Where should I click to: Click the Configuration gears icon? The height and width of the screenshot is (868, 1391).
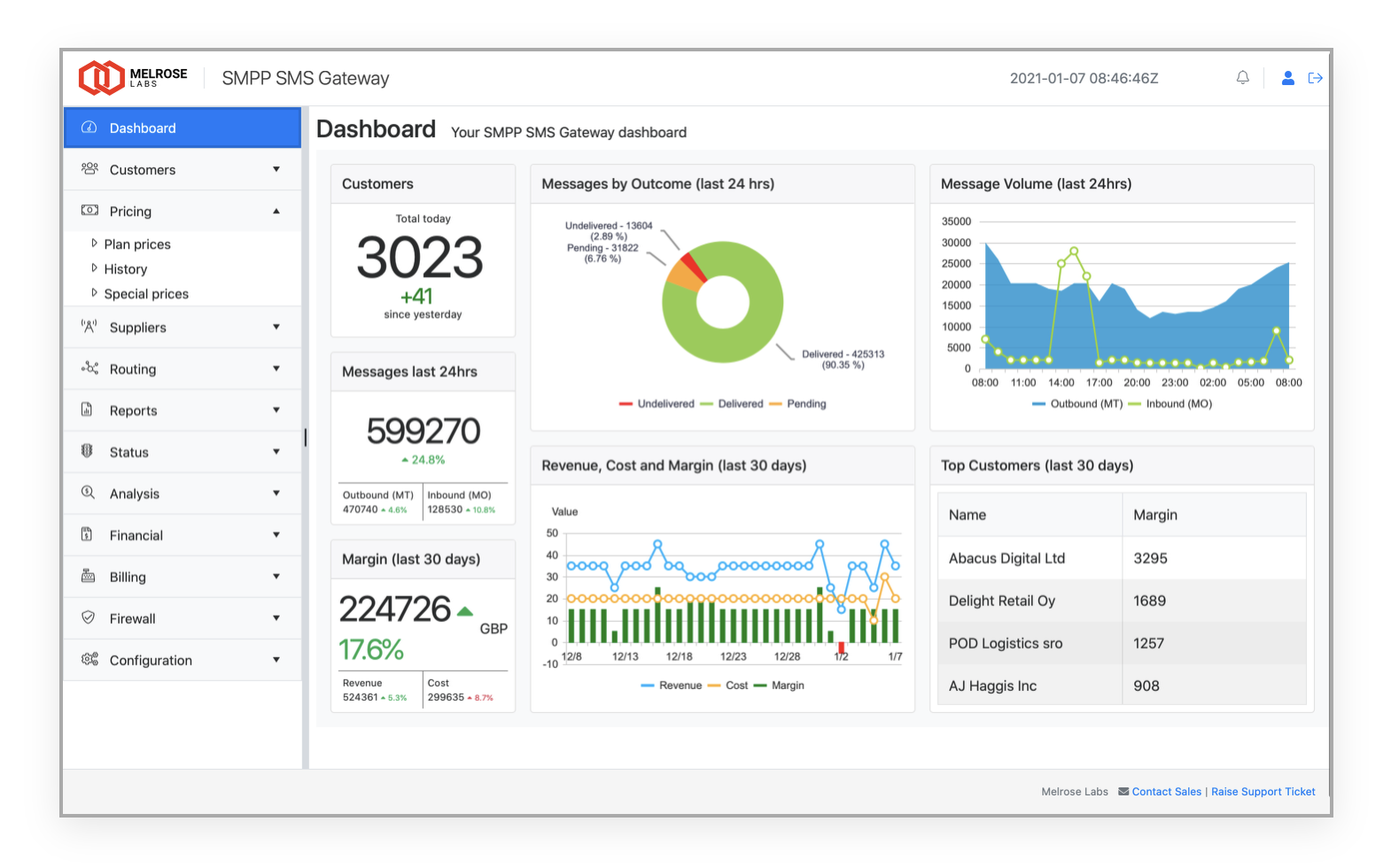[89, 659]
